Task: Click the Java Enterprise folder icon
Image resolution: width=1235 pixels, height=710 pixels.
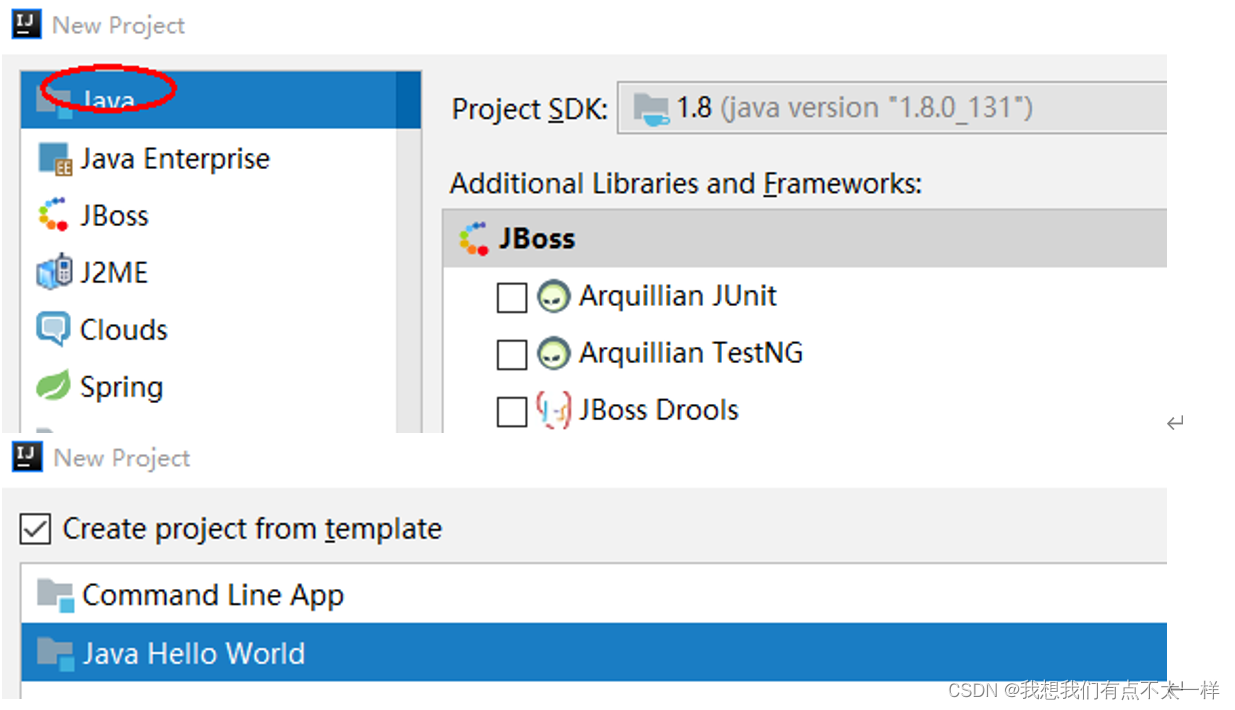Action: 54,159
